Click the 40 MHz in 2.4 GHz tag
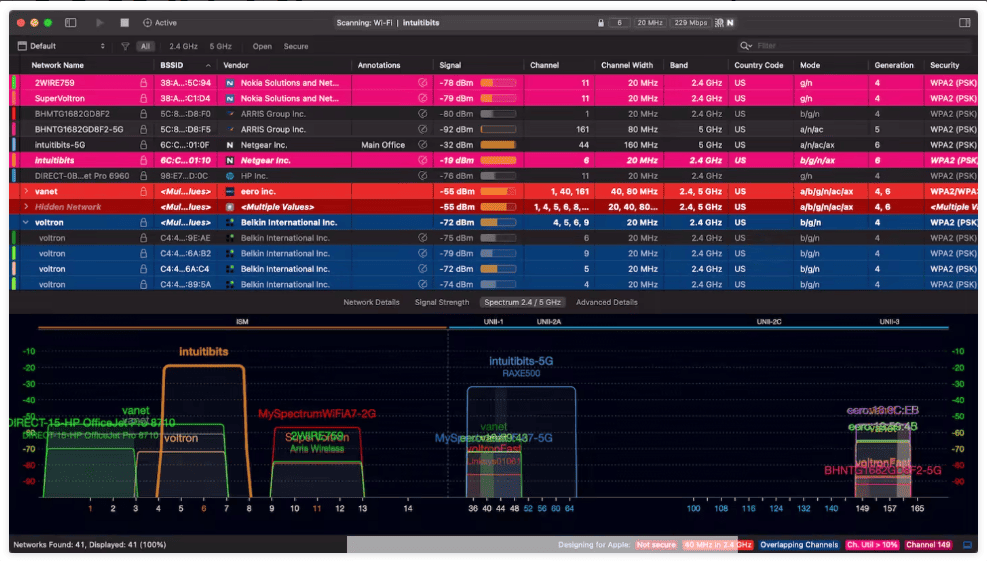This screenshot has width=987, height=561. pyautogui.click(x=718, y=545)
